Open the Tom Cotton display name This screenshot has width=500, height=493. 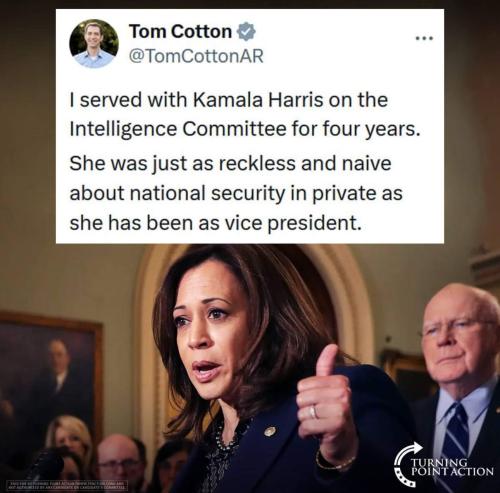click(180, 32)
